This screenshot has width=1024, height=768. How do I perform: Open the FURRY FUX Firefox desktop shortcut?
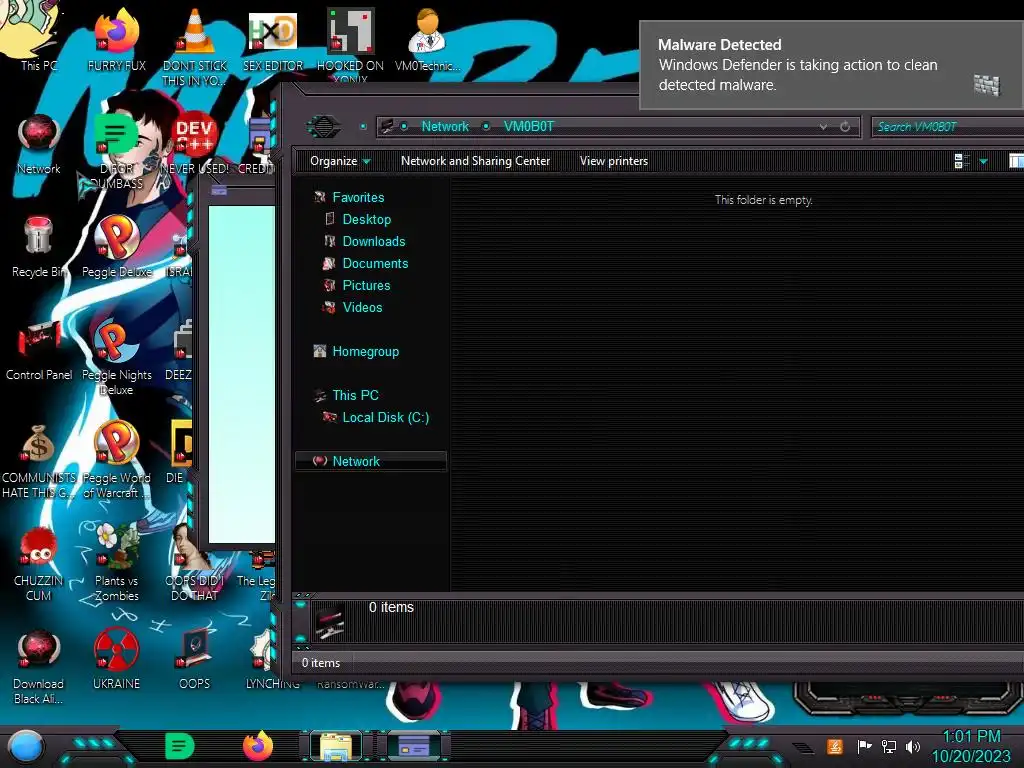pos(117,39)
